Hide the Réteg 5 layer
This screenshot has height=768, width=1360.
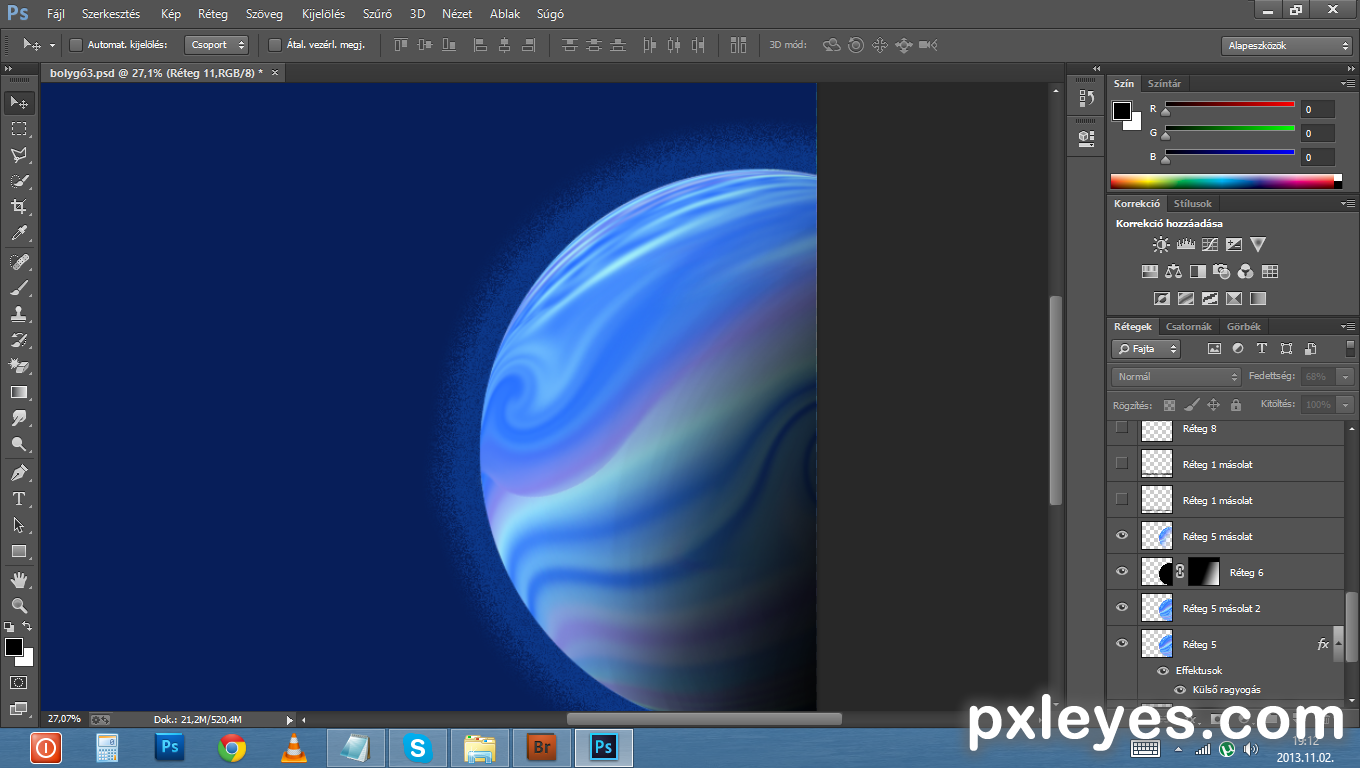(x=1122, y=644)
